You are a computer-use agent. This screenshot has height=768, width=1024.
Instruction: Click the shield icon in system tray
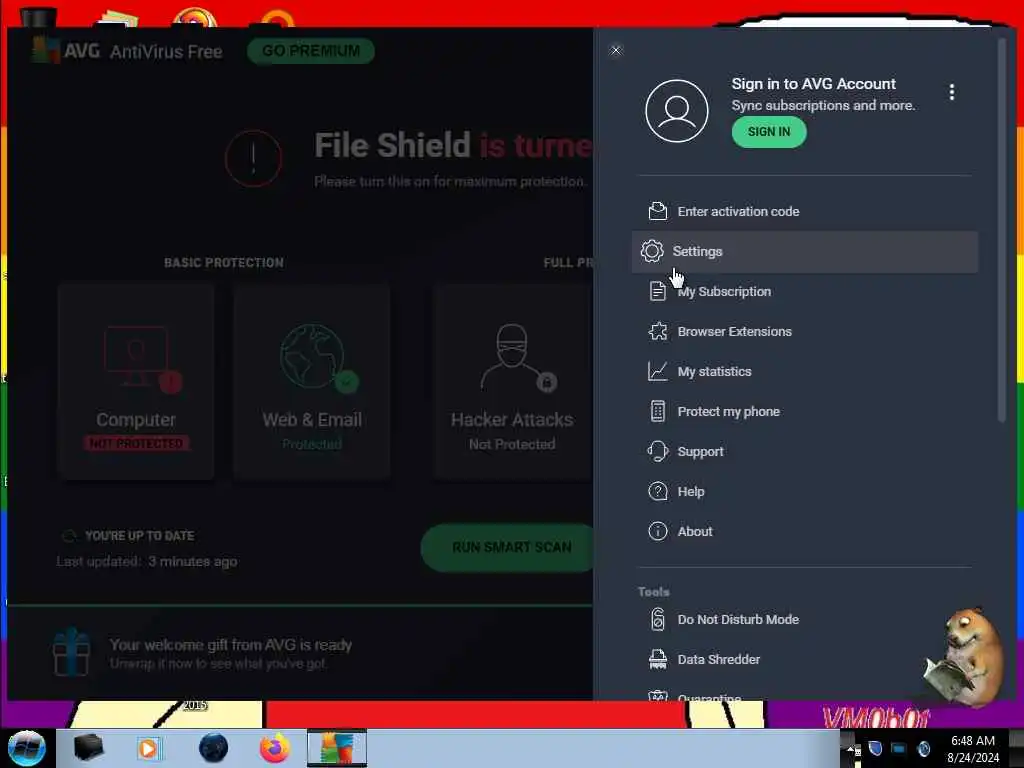[x=876, y=748]
